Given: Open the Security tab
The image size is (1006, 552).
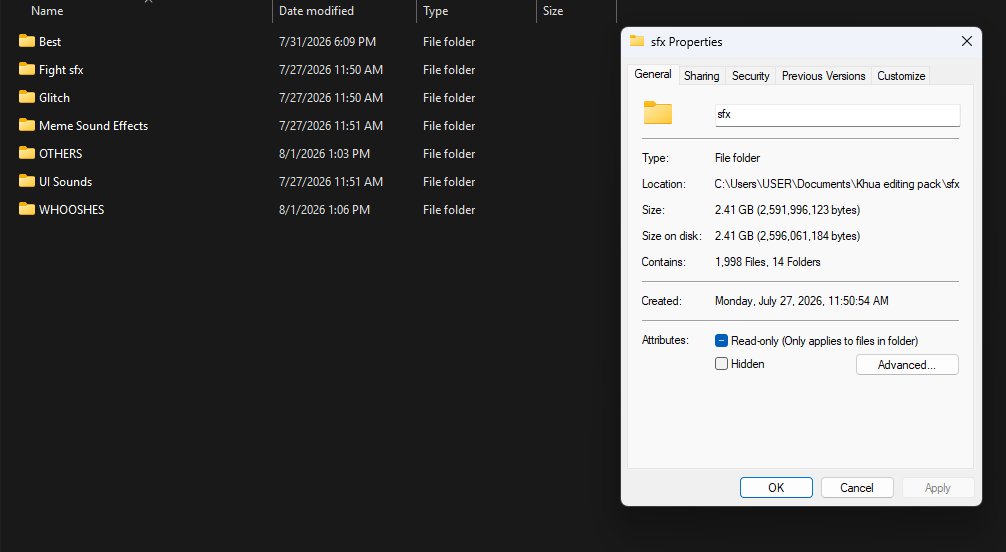Looking at the screenshot, I should 750,76.
